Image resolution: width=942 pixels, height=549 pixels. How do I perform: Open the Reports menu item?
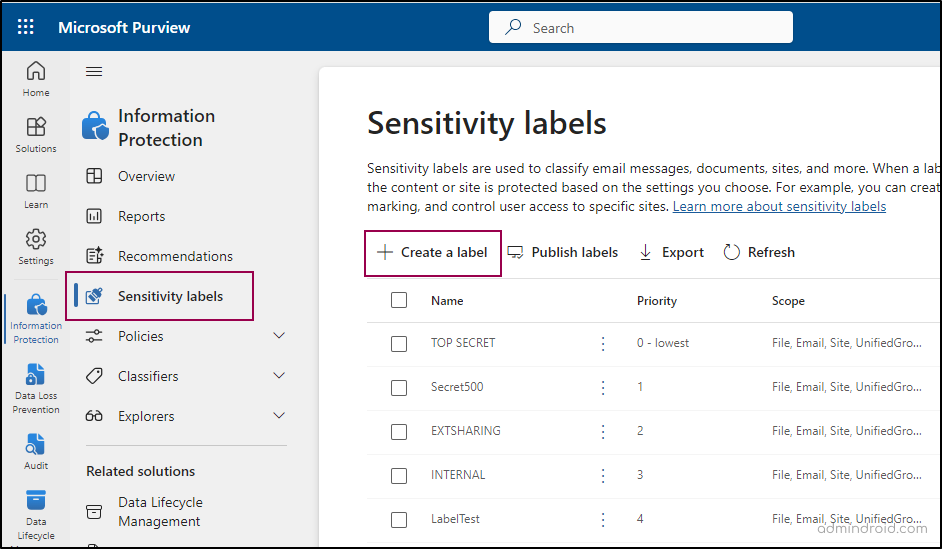[x=141, y=216]
